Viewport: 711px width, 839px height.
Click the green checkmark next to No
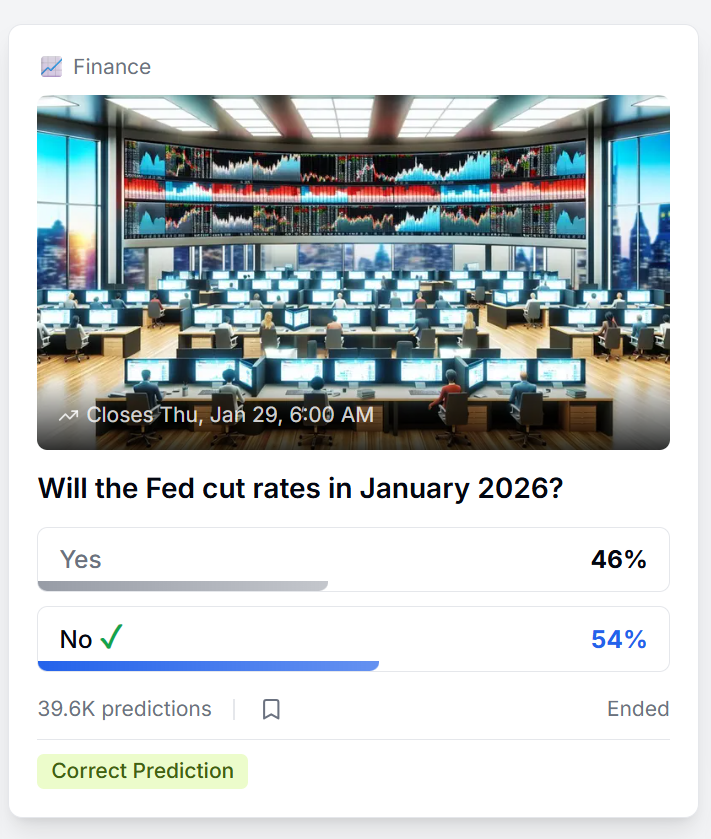[x=111, y=637]
